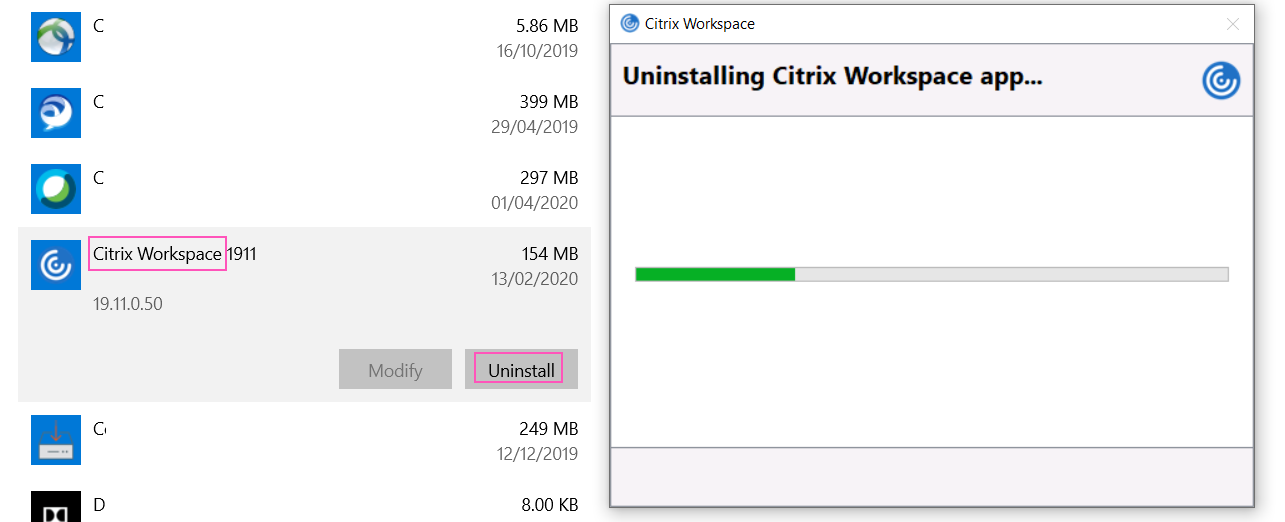
Task: Click the Citrix Workspace swirl icon in the app list
Action: pyautogui.click(x=56, y=265)
